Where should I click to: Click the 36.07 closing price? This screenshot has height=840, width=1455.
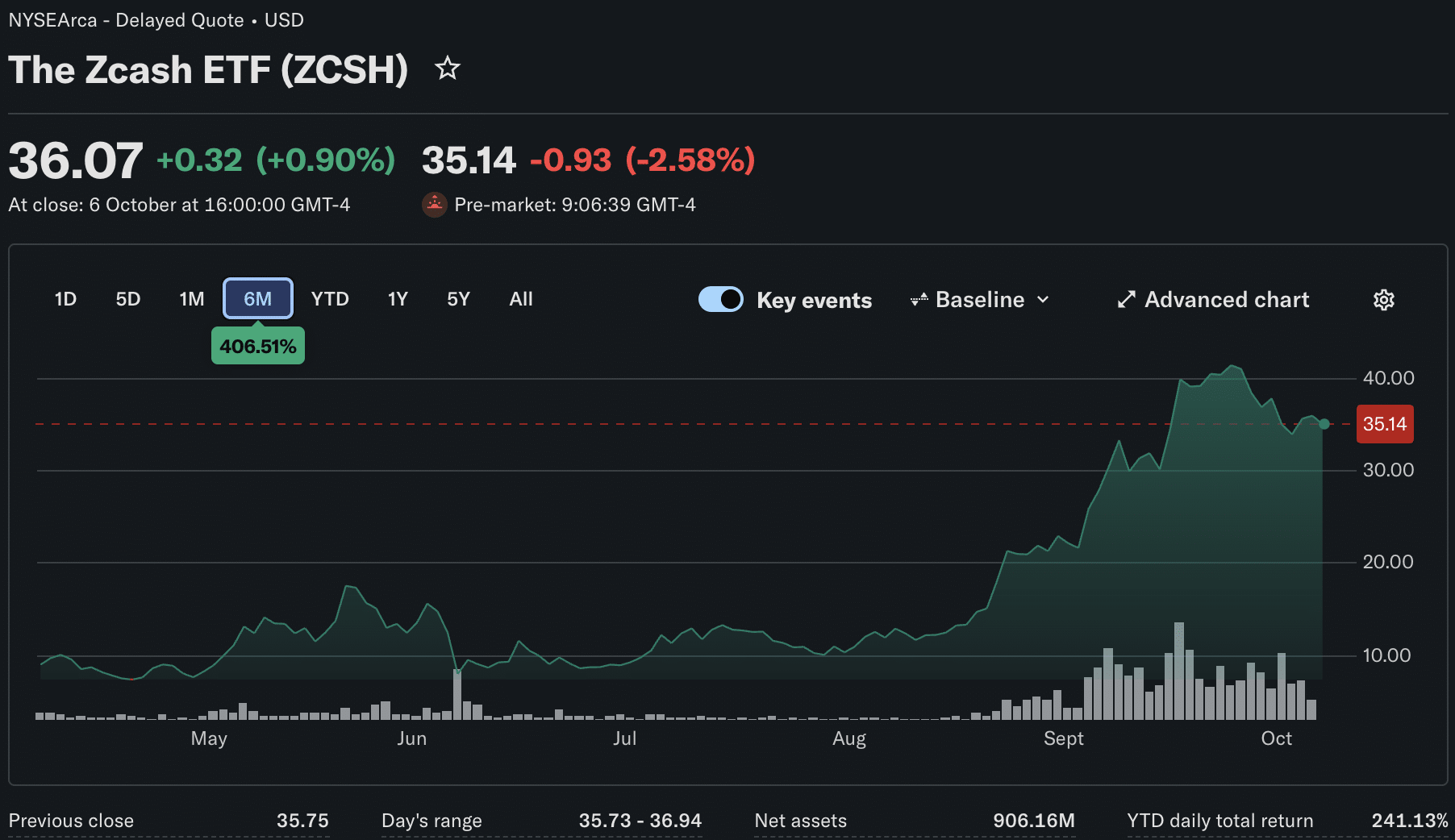(76, 160)
